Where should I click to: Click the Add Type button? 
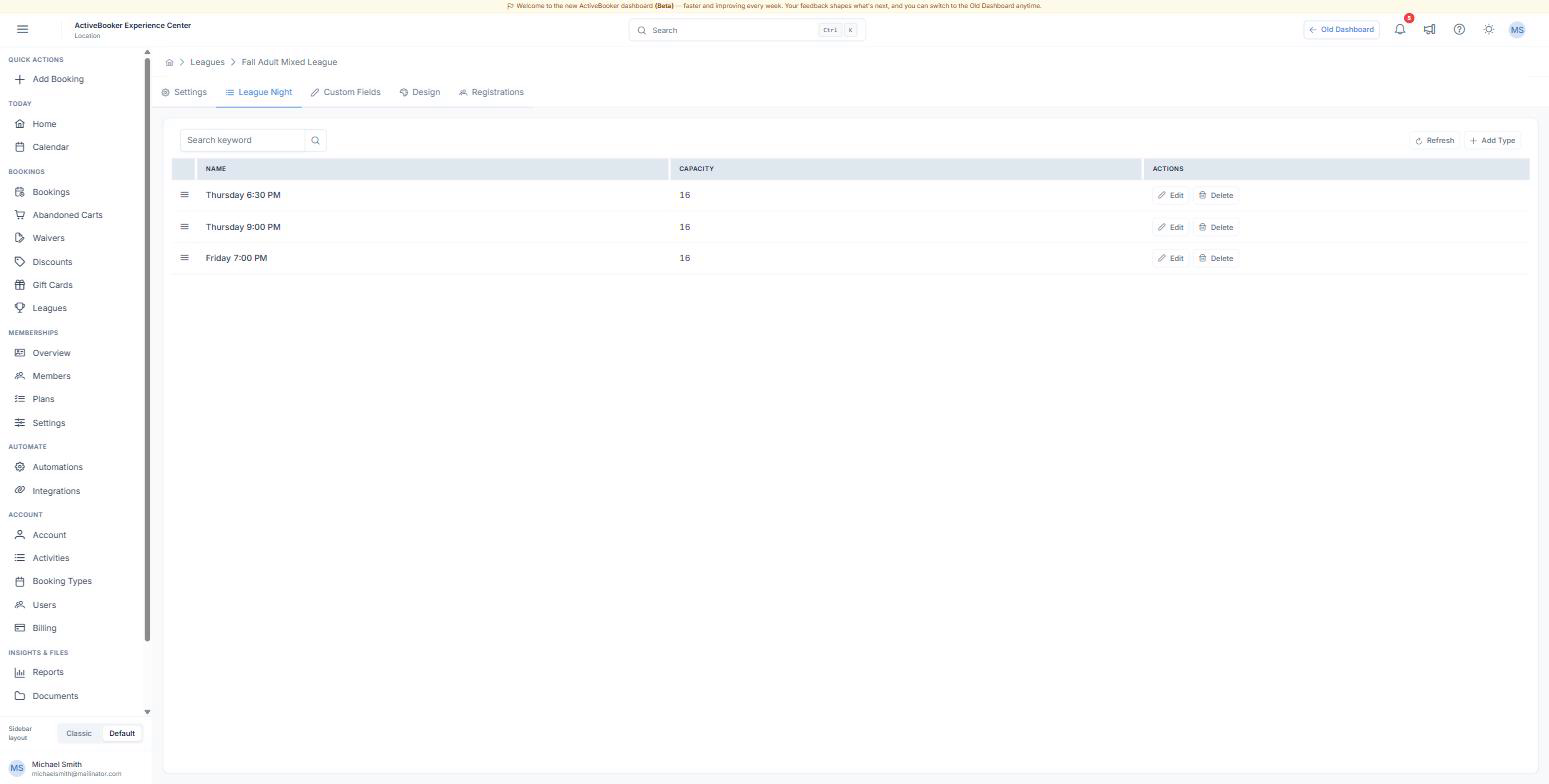pyautogui.click(x=1493, y=141)
